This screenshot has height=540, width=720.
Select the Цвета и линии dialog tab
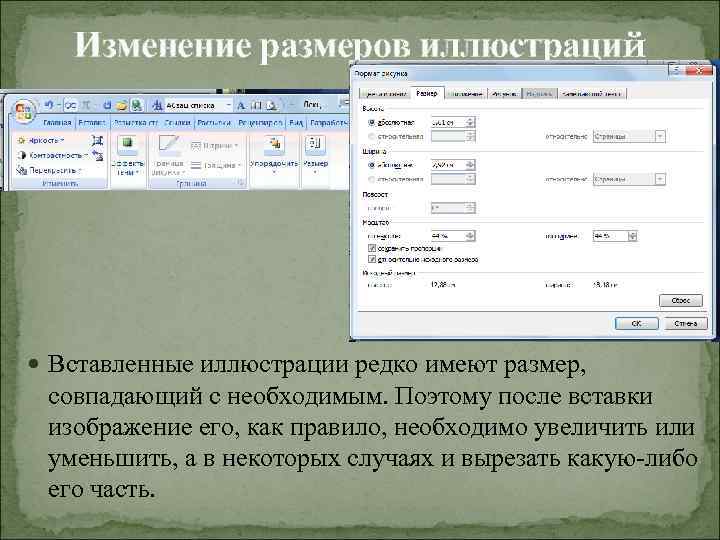click(x=384, y=94)
